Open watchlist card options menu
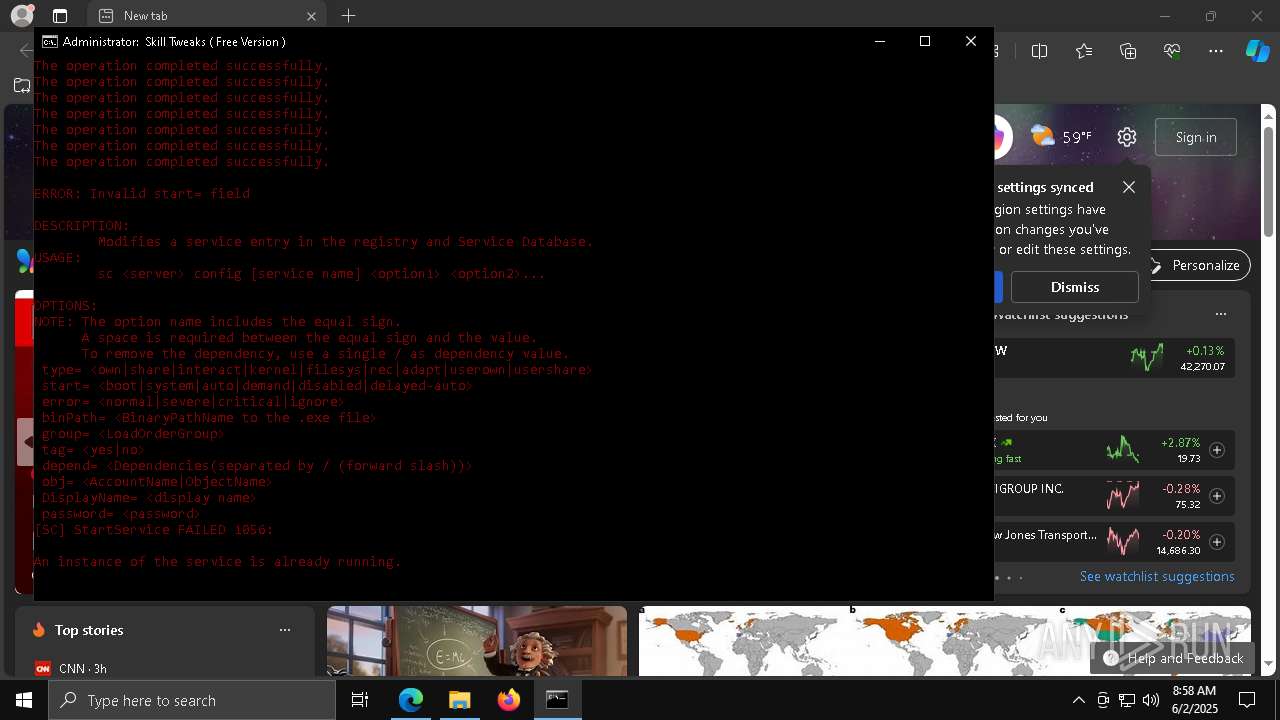This screenshot has height=720, width=1280. [x=1220, y=314]
